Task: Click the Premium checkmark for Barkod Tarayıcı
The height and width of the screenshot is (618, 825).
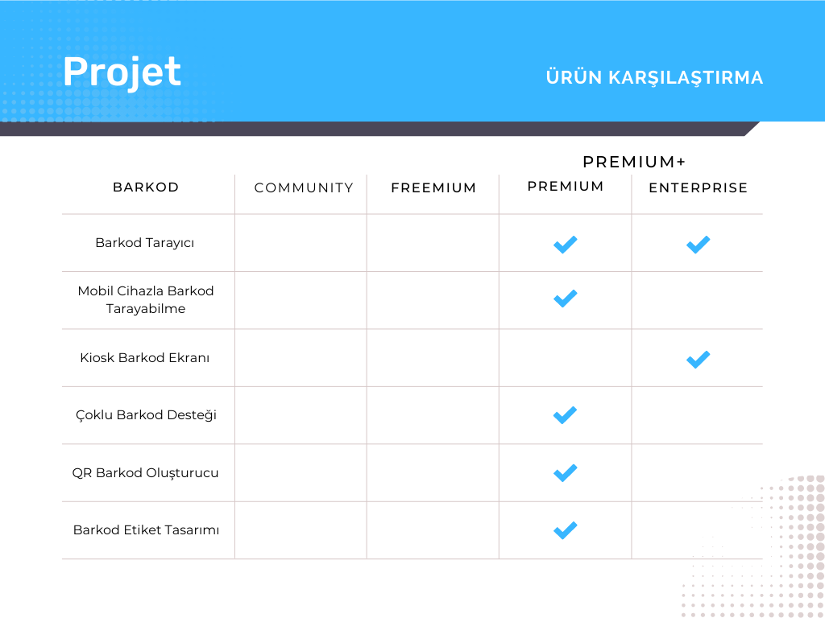Action: pos(565,244)
